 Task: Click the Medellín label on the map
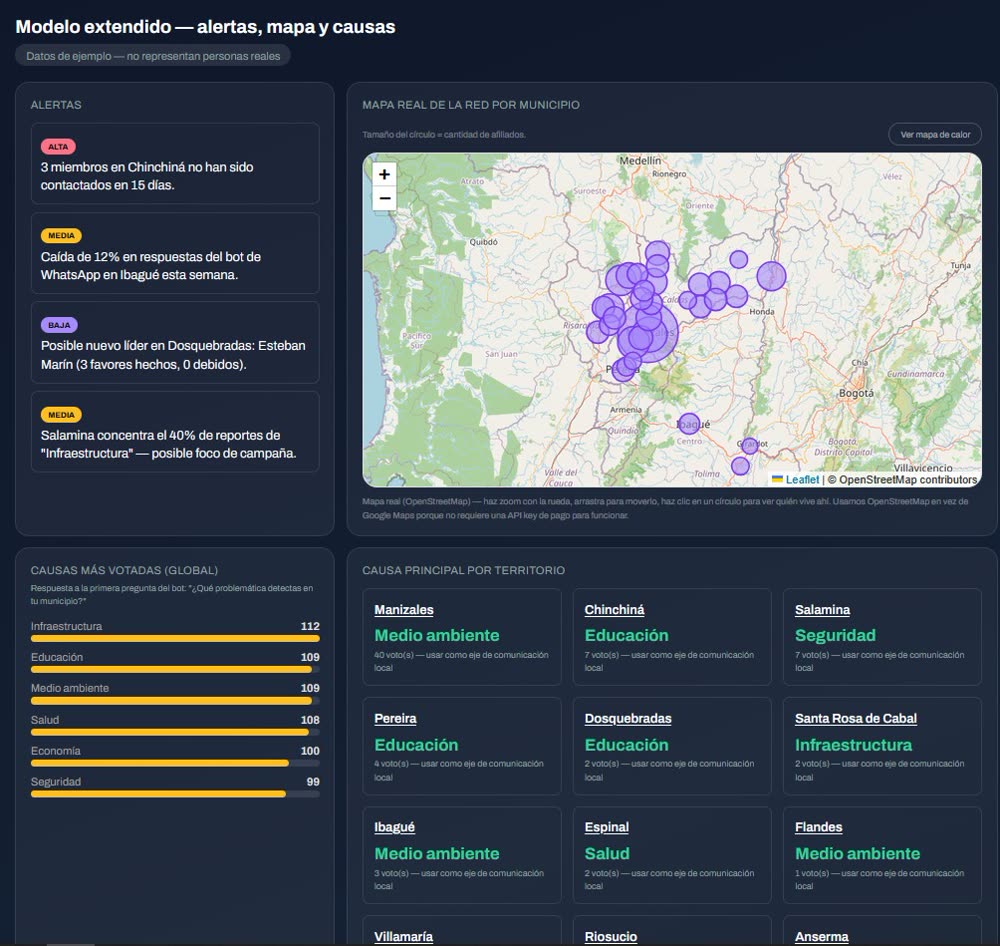pos(640,161)
